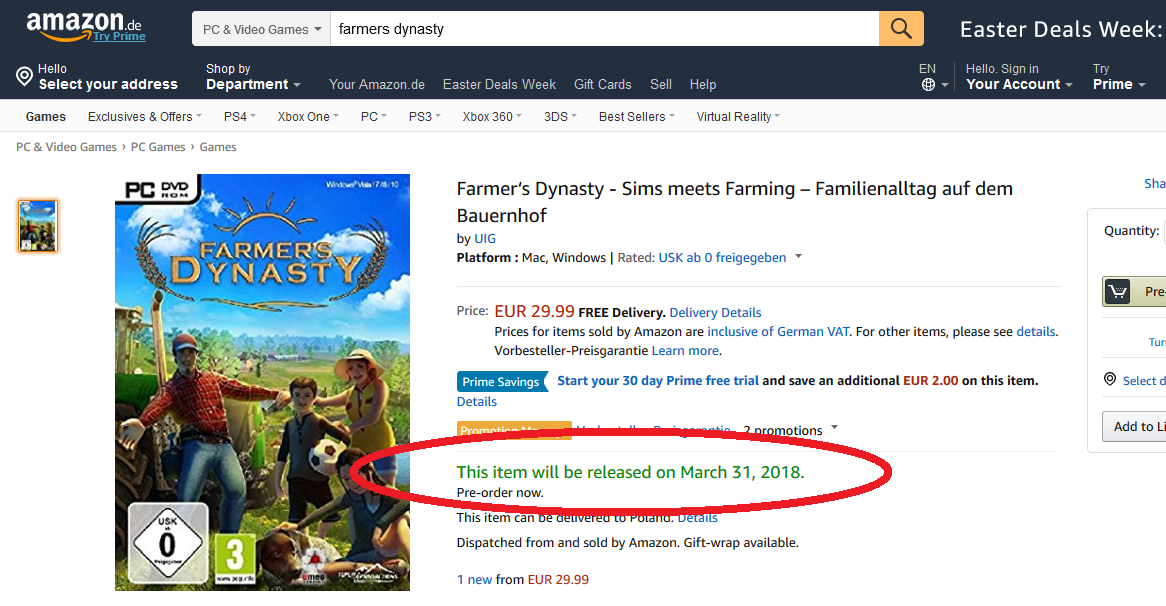Click the shopping cart pre-order icon
Image resolution: width=1166 pixels, height=606 pixels.
1117,291
